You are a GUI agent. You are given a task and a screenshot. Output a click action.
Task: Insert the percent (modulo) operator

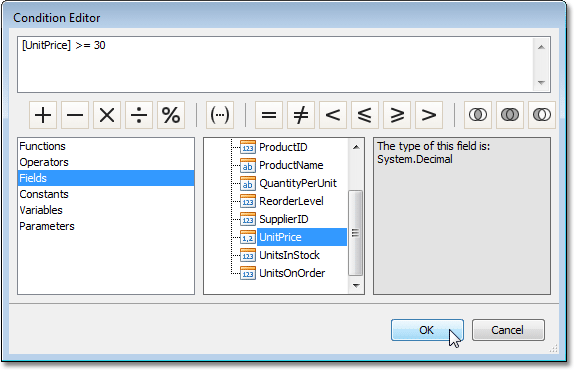(x=171, y=115)
